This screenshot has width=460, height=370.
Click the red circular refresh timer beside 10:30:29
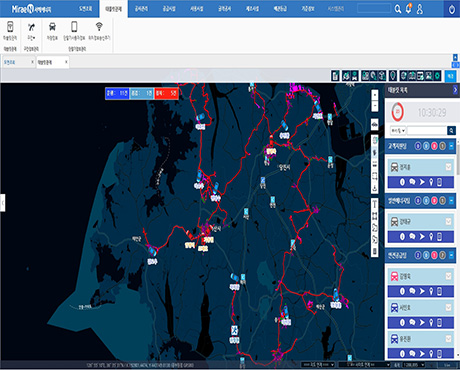tap(397, 112)
